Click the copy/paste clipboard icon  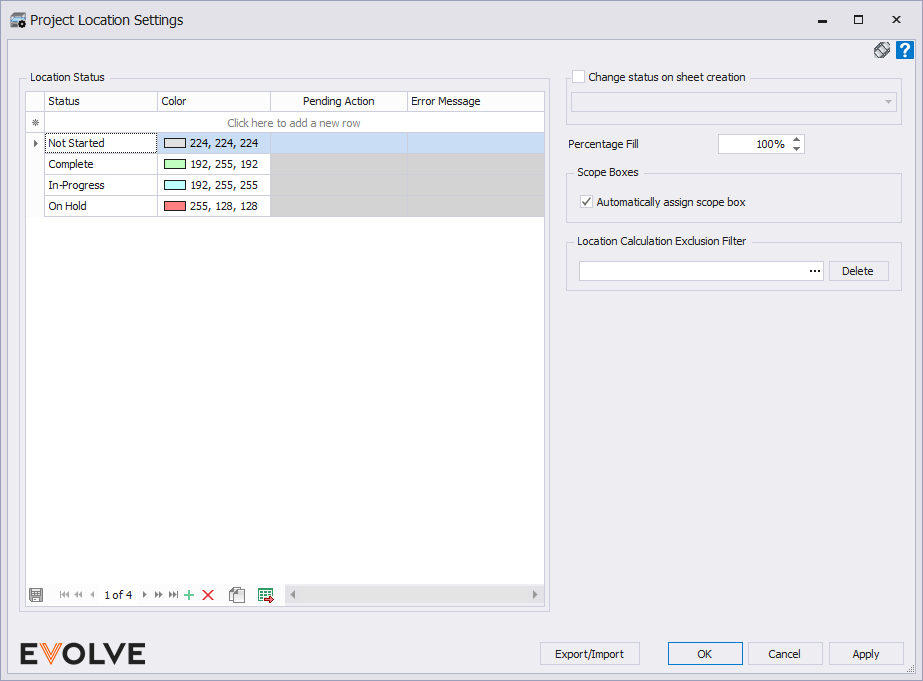pos(237,594)
